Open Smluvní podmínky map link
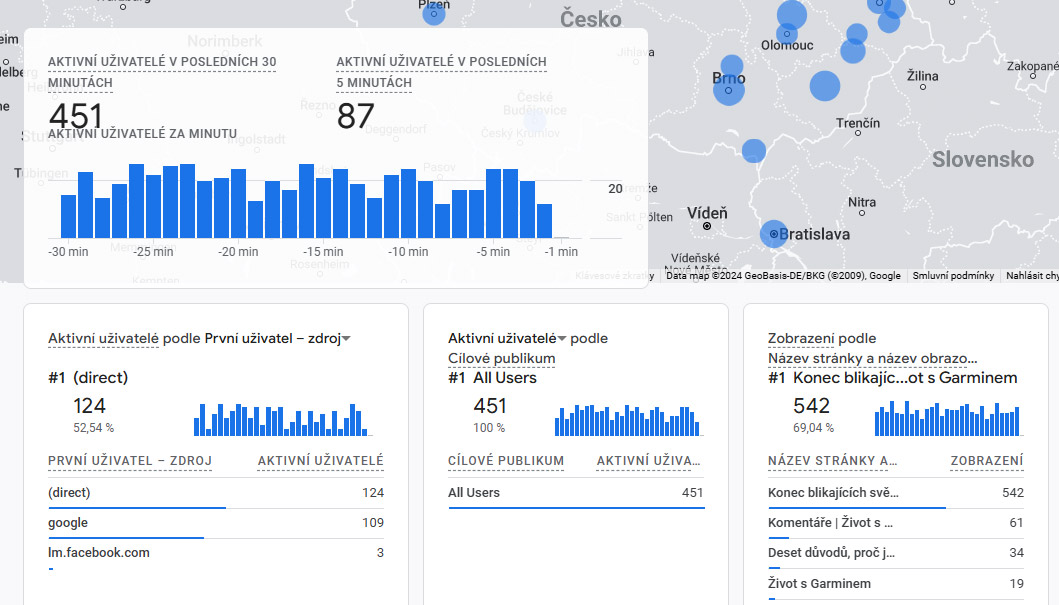Image resolution: width=1059 pixels, height=605 pixels. click(x=953, y=275)
